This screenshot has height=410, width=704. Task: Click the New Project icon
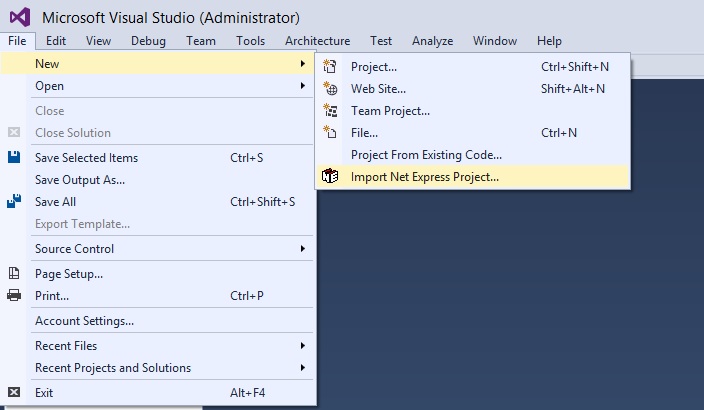pyautogui.click(x=330, y=67)
